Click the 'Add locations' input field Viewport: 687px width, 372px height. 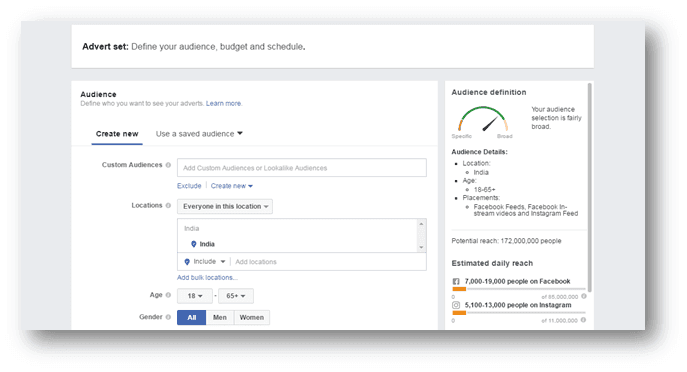click(x=329, y=262)
